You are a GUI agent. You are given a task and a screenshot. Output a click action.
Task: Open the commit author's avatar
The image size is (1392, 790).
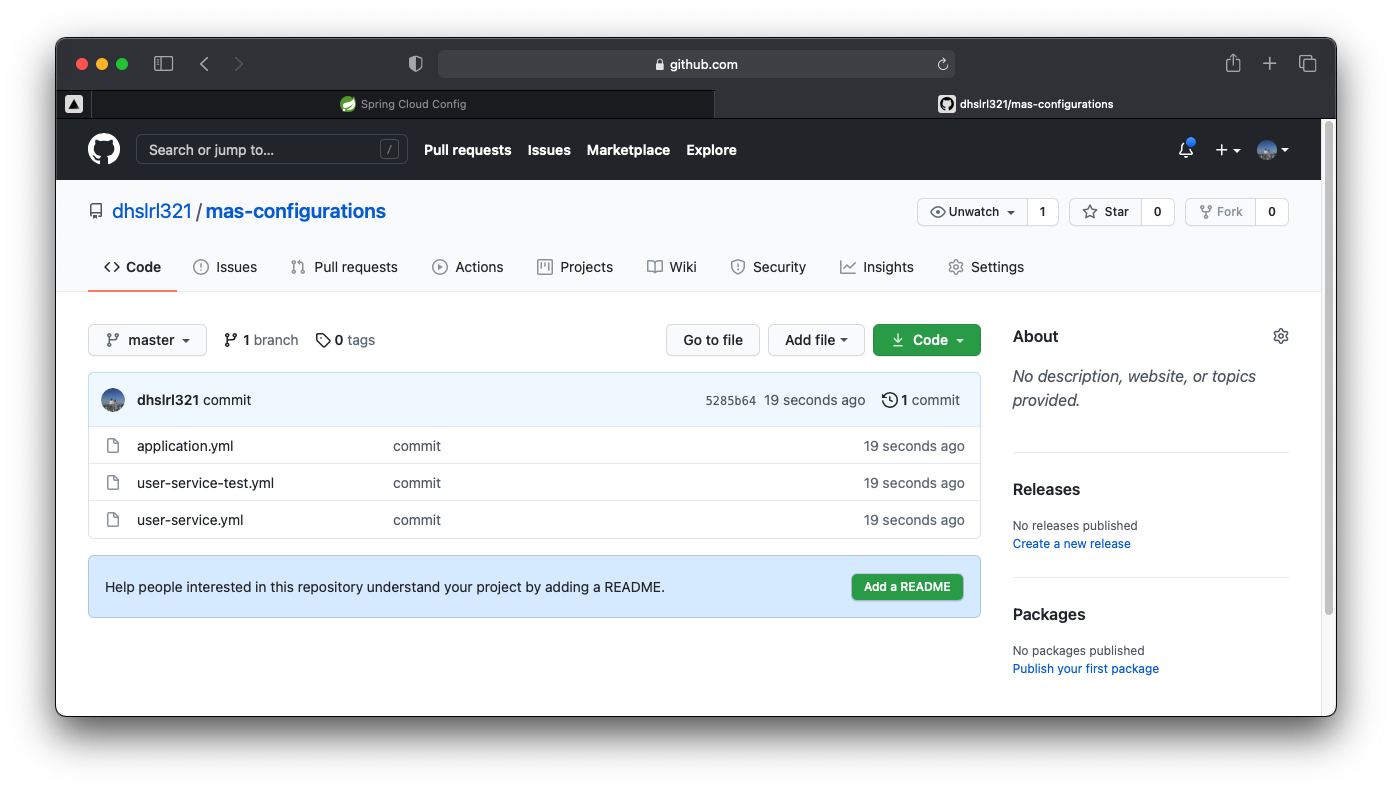point(113,400)
